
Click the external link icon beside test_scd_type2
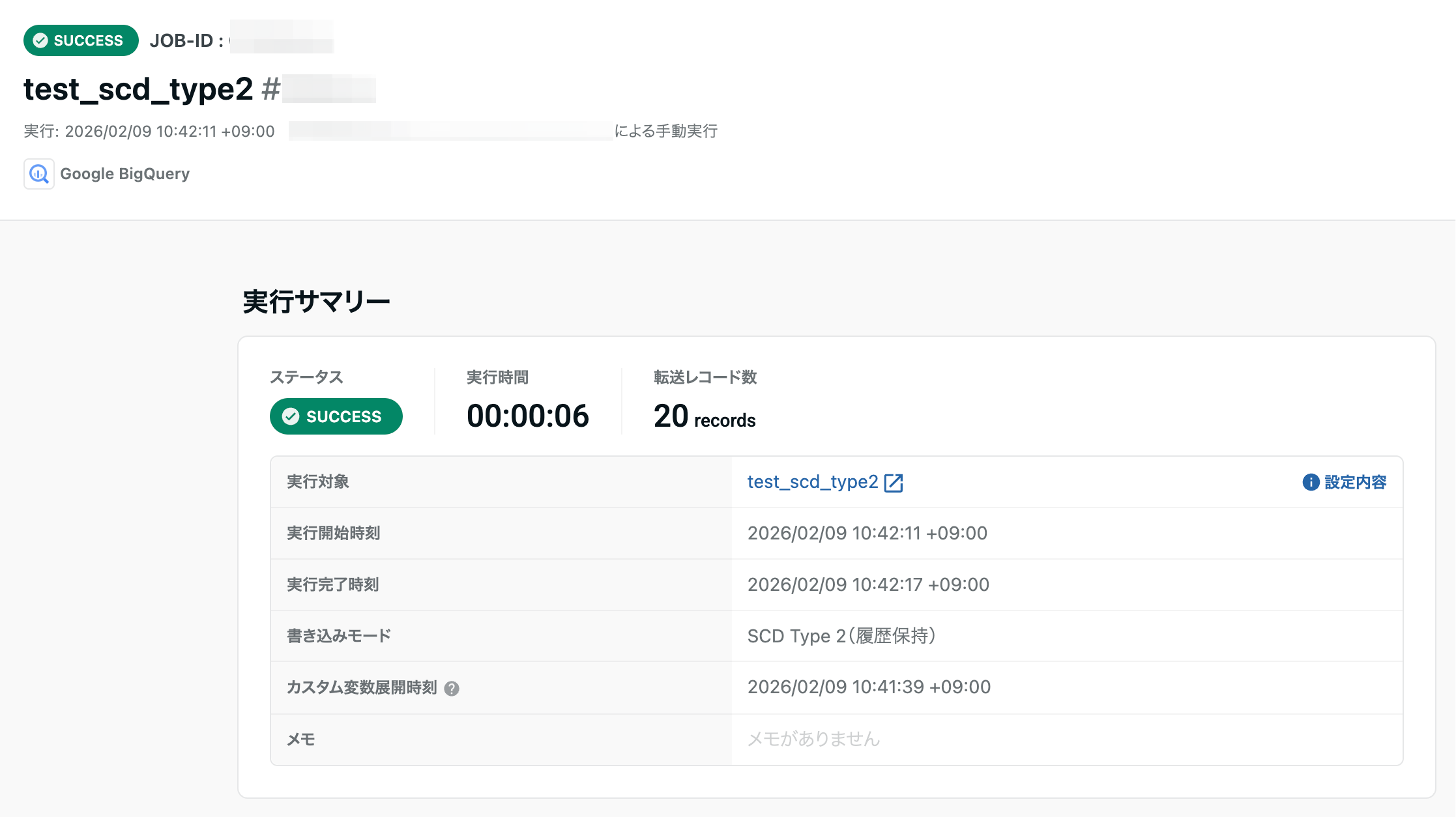tap(894, 482)
